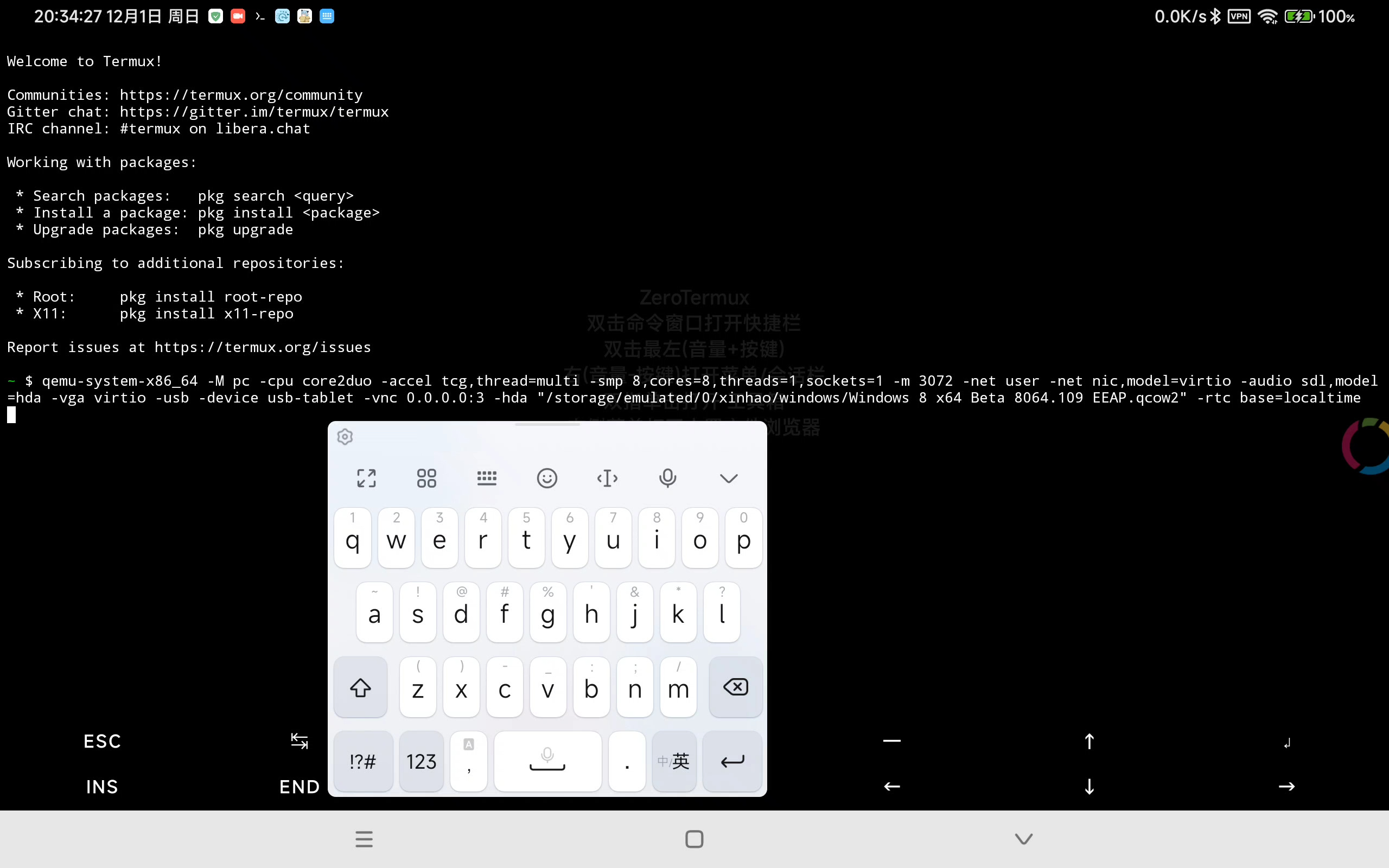The height and width of the screenshot is (868, 1389).
Task: Tap the left arrow extra key
Action: coord(891,787)
